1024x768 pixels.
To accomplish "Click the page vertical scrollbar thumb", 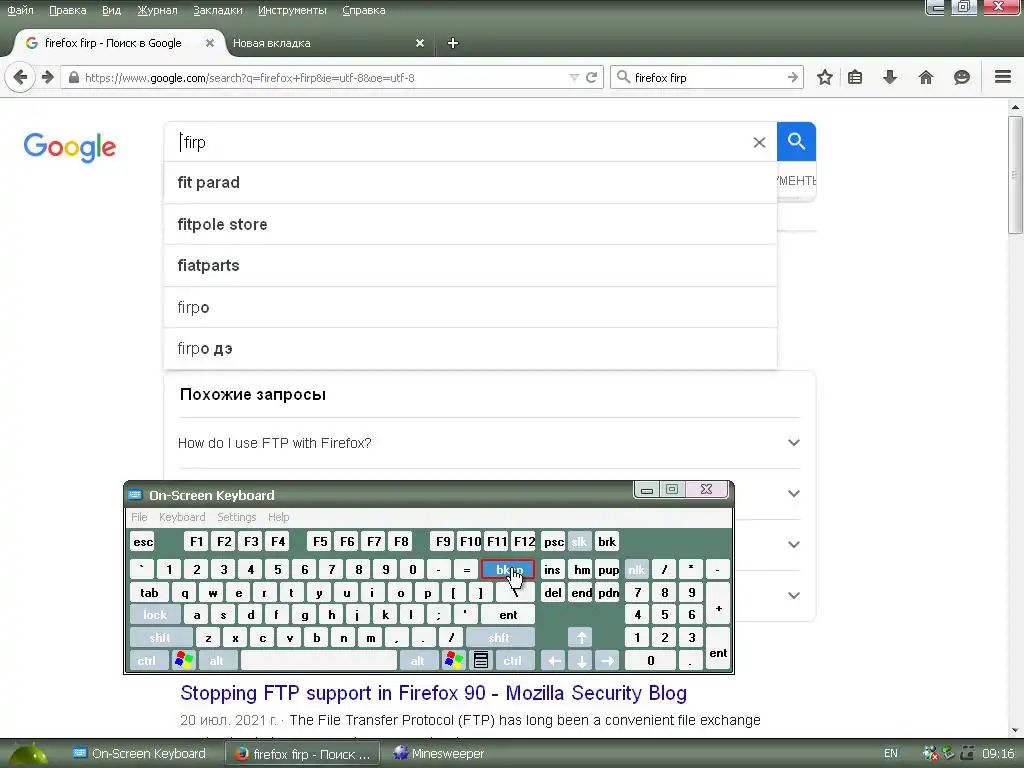I will coord(1015,174).
